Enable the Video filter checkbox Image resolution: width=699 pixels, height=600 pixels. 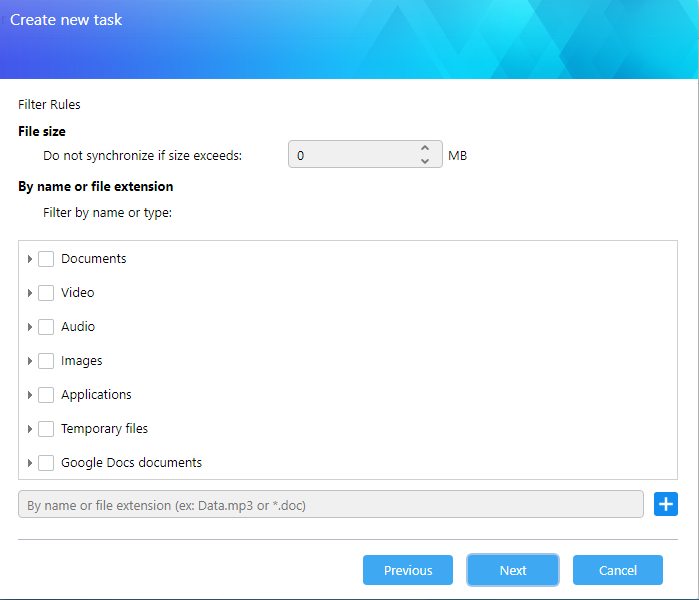[x=46, y=293]
